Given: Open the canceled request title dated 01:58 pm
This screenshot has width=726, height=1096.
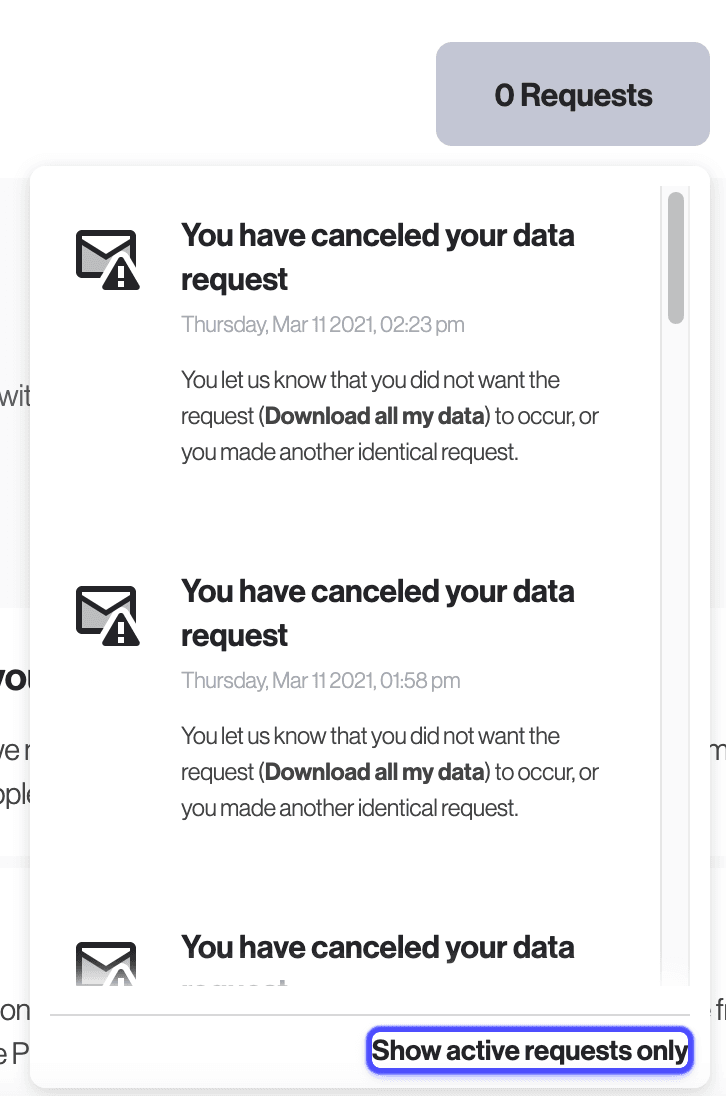Looking at the screenshot, I should (x=377, y=612).
